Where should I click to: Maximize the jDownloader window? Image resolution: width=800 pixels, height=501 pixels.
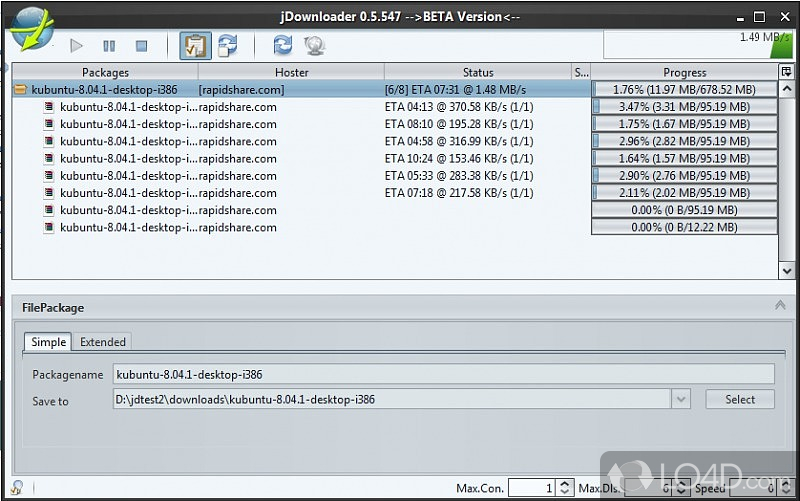(x=760, y=17)
